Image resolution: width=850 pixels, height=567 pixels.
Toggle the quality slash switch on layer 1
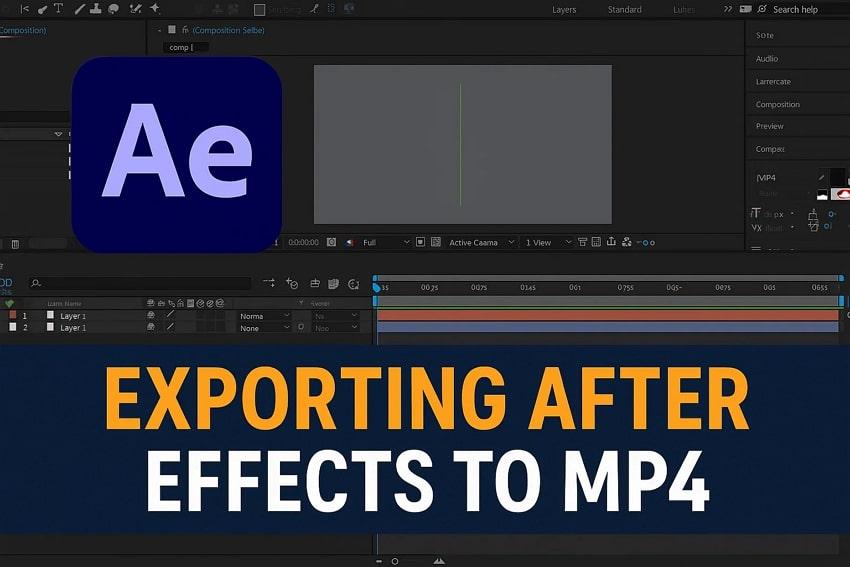170,314
